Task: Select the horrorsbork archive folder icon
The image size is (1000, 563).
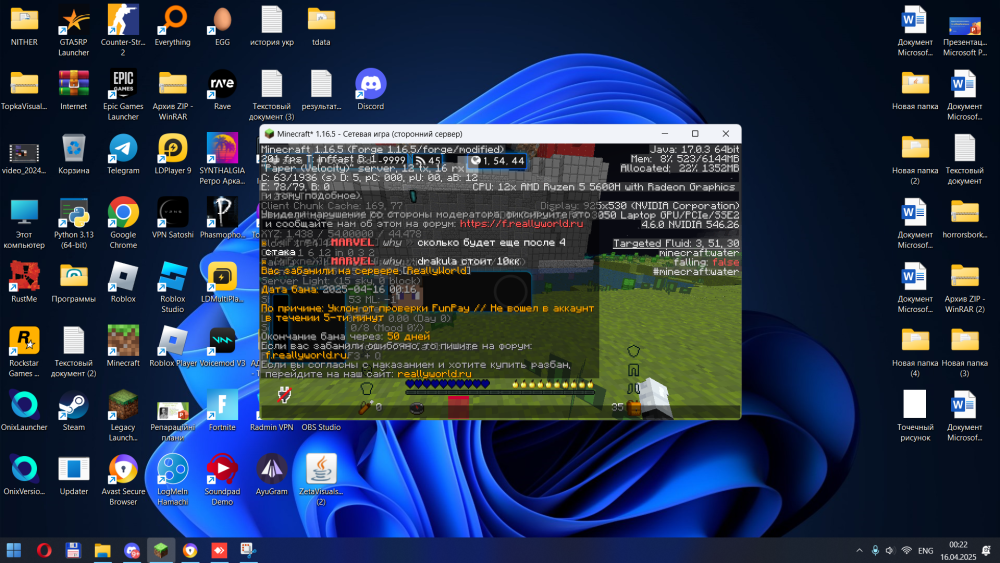Action: click(x=964, y=217)
